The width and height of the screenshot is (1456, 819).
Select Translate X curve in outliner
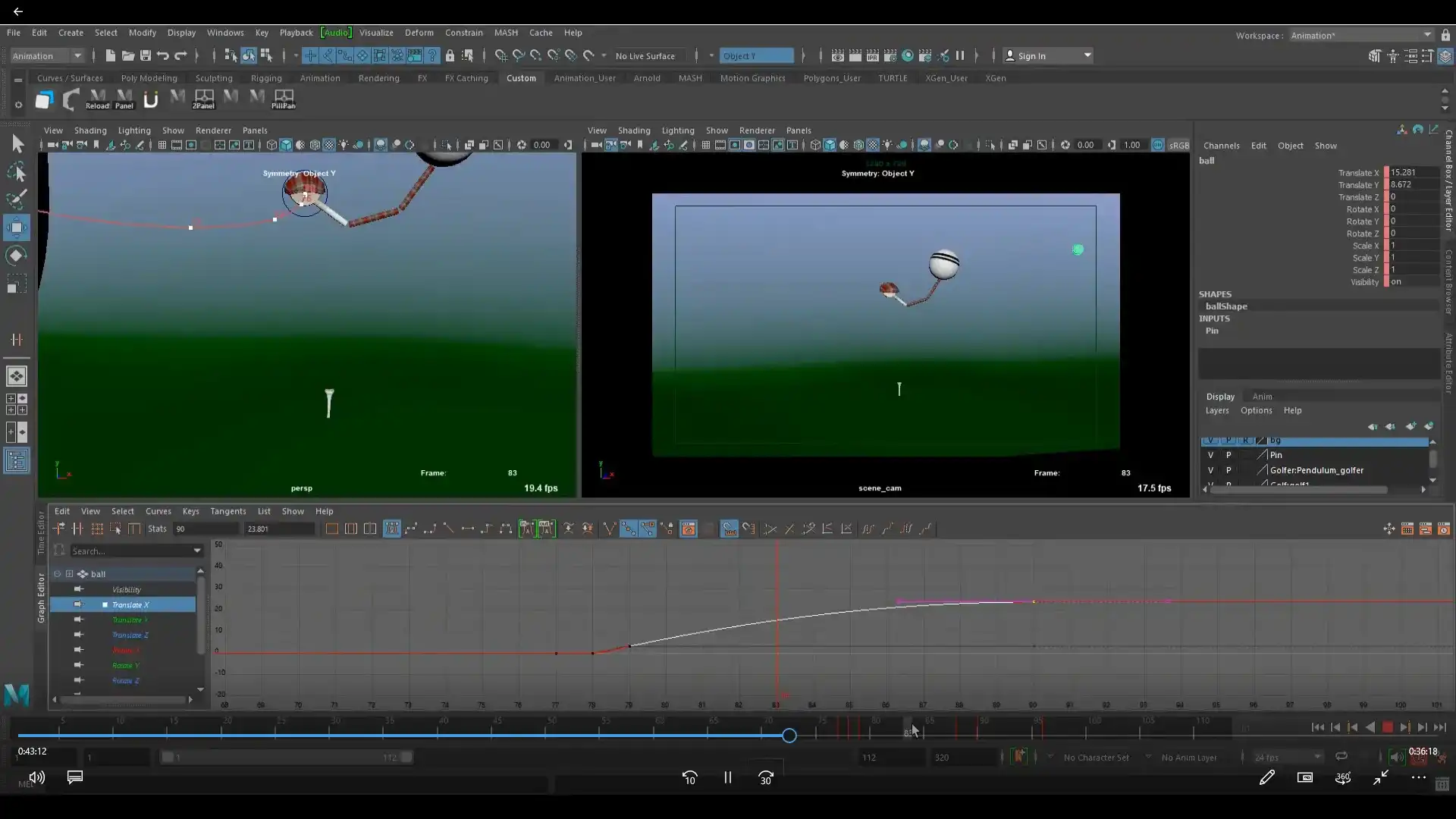130,604
